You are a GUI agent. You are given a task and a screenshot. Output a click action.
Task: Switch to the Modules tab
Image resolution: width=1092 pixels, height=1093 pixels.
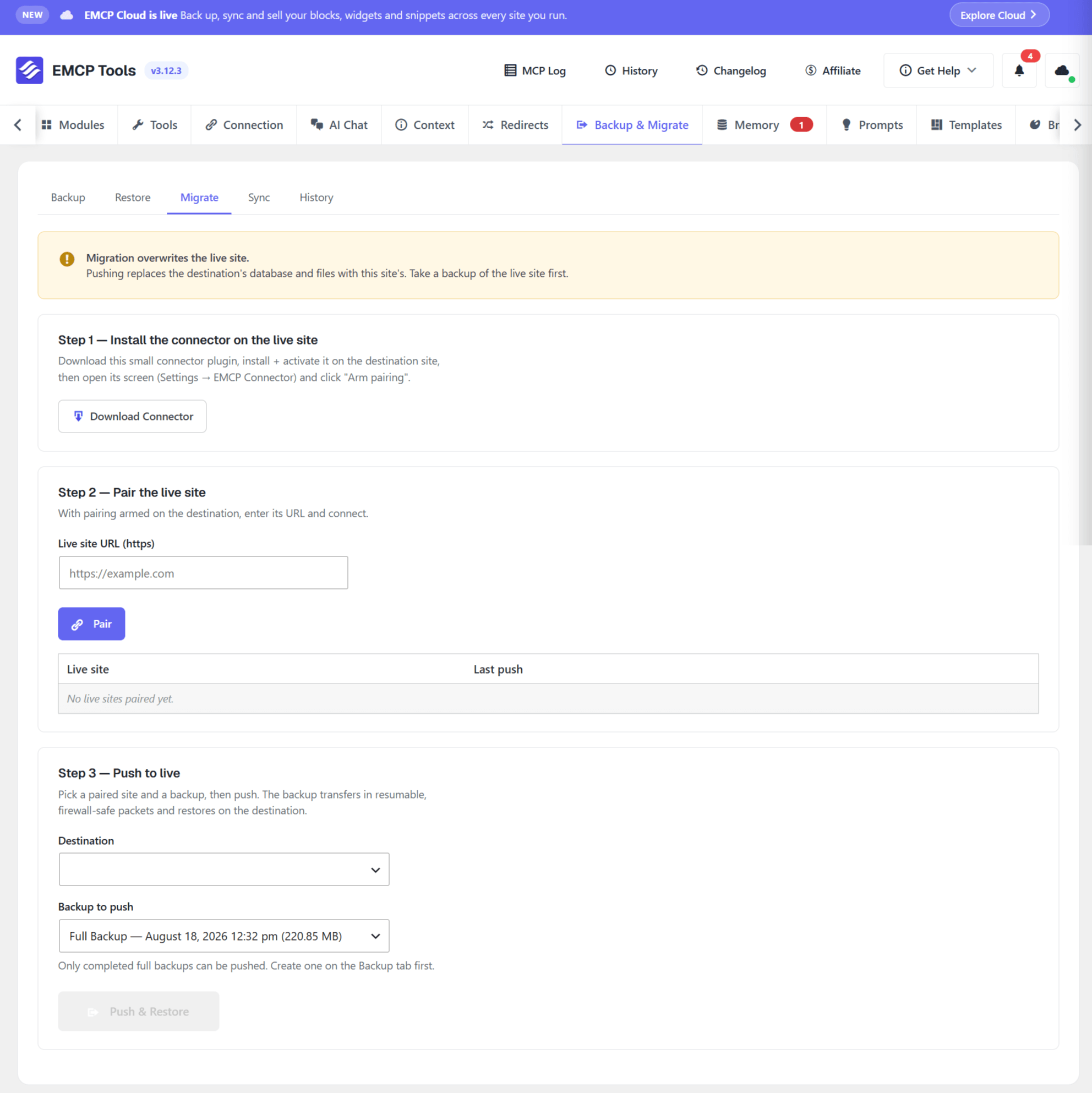point(73,124)
